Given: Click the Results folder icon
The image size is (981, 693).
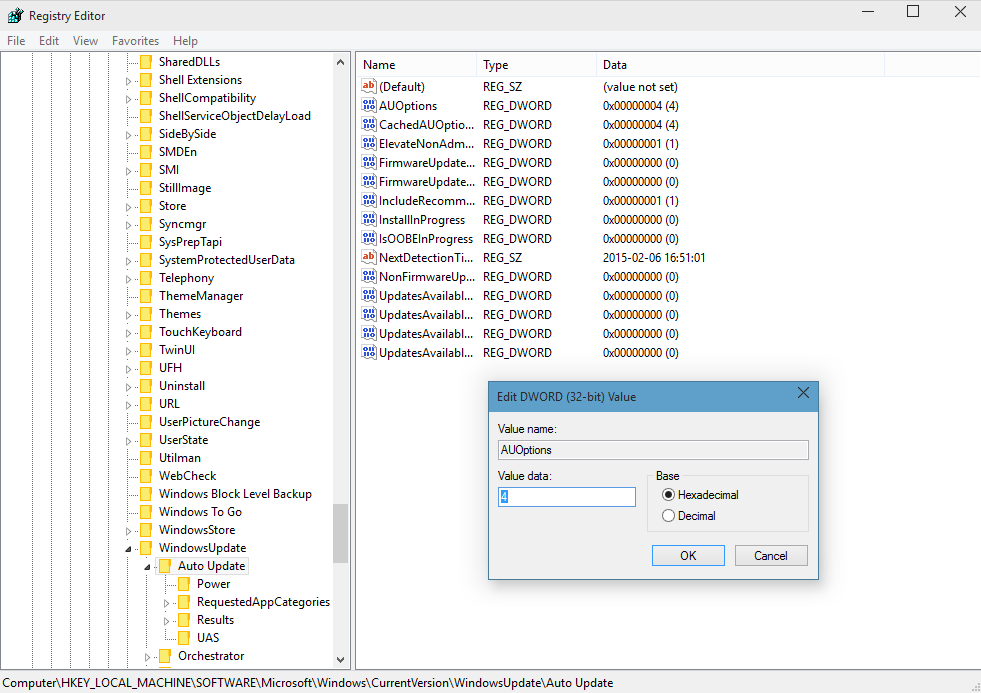Looking at the screenshot, I should 184,620.
